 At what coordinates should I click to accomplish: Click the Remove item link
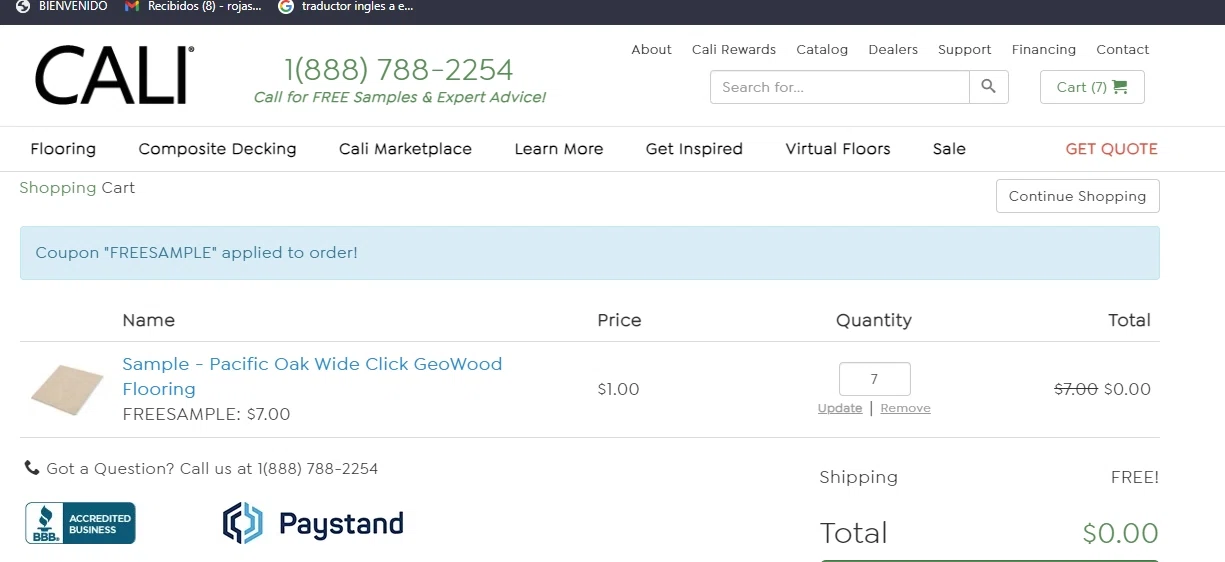coord(906,408)
